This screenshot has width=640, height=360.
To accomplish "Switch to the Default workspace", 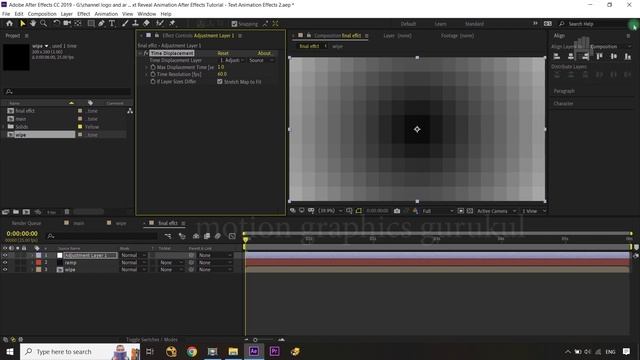I will click(x=408, y=24).
